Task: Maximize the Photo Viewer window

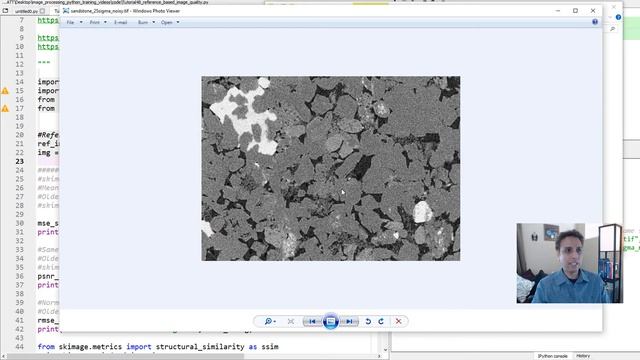Action: point(575,11)
